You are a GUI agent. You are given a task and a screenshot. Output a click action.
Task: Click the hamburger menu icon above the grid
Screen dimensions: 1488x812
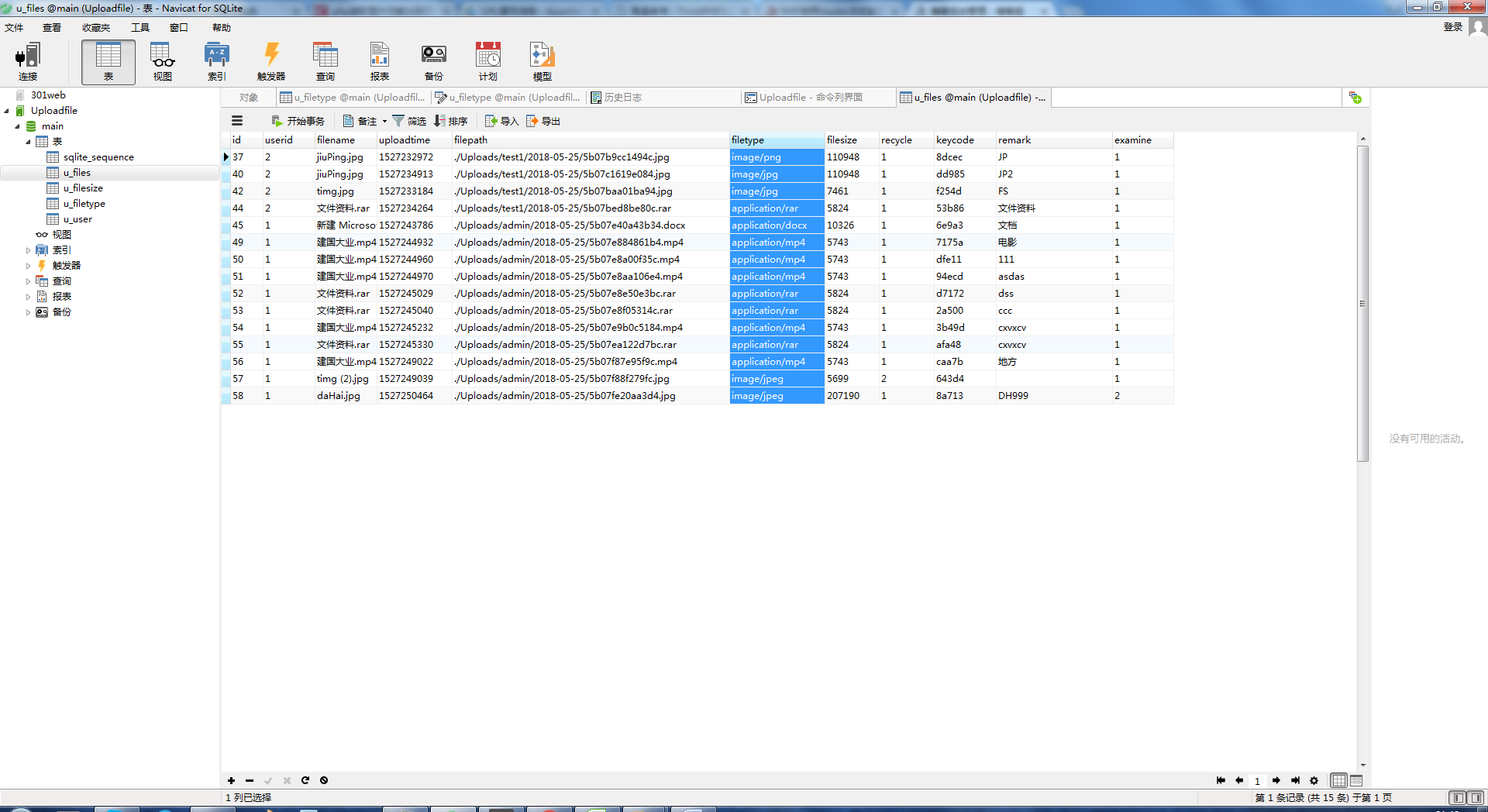pos(237,121)
